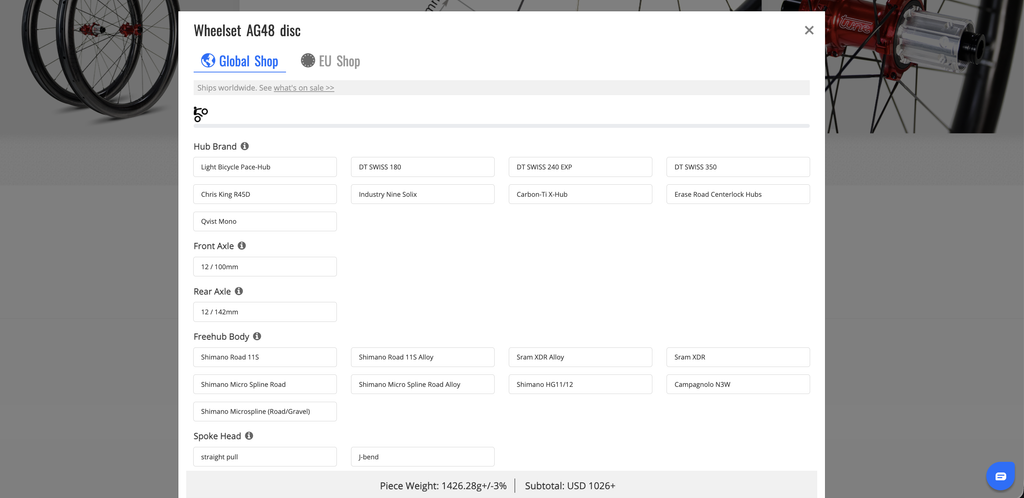Select straight pull spoke head
The width and height of the screenshot is (1024, 498).
point(265,457)
